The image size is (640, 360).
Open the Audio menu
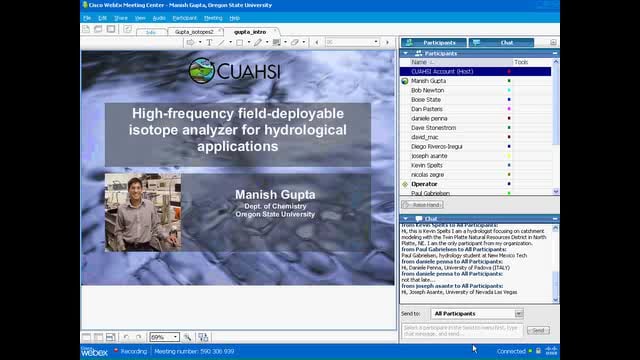(x=159, y=18)
